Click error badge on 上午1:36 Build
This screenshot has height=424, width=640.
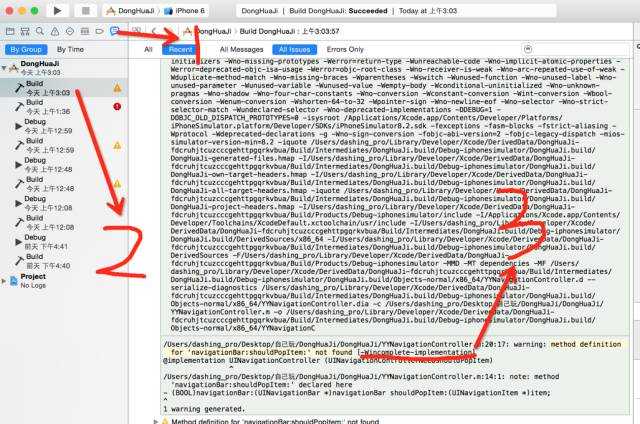pyautogui.click(x=117, y=107)
